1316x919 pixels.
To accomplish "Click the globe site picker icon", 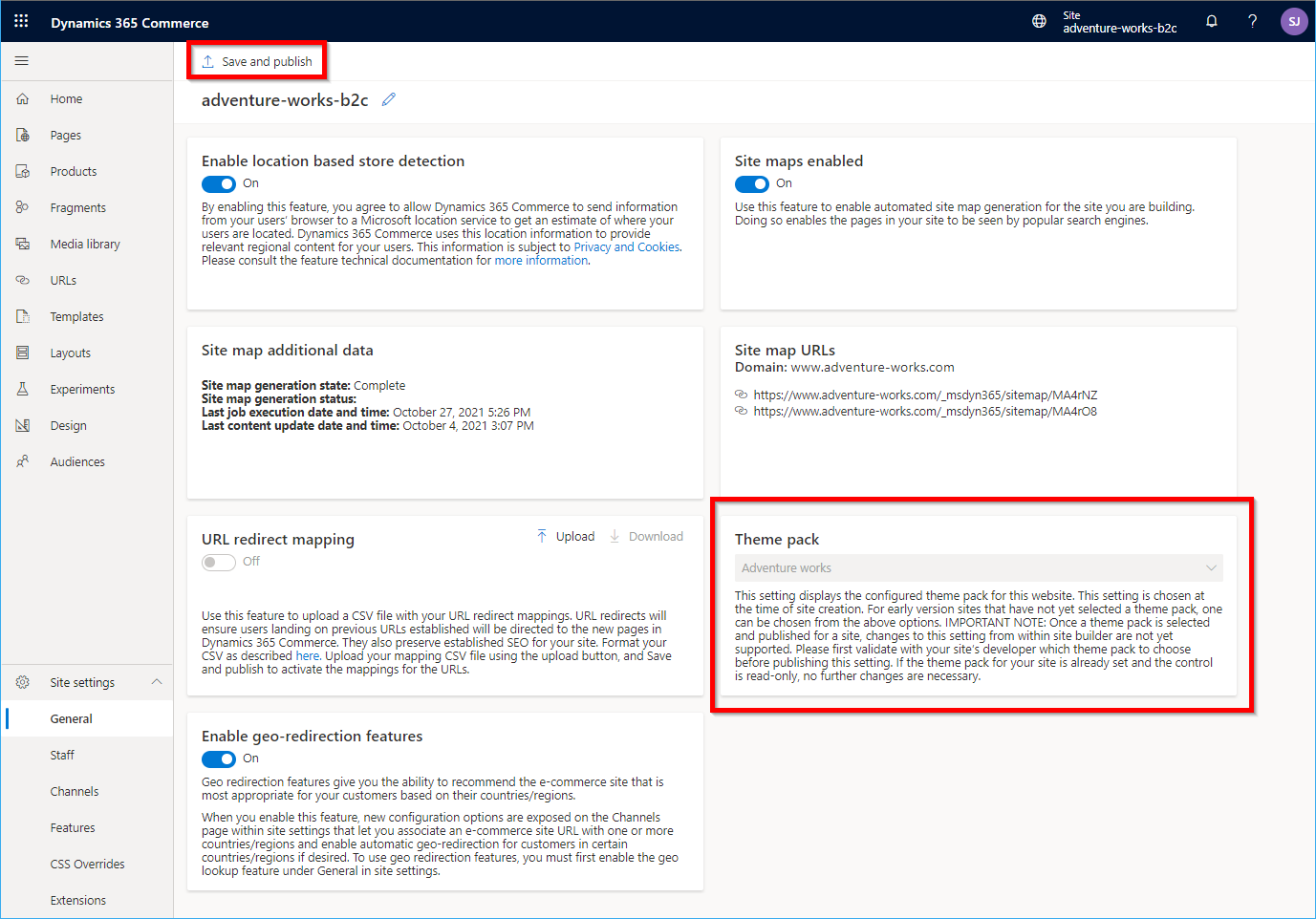I will point(1039,21).
